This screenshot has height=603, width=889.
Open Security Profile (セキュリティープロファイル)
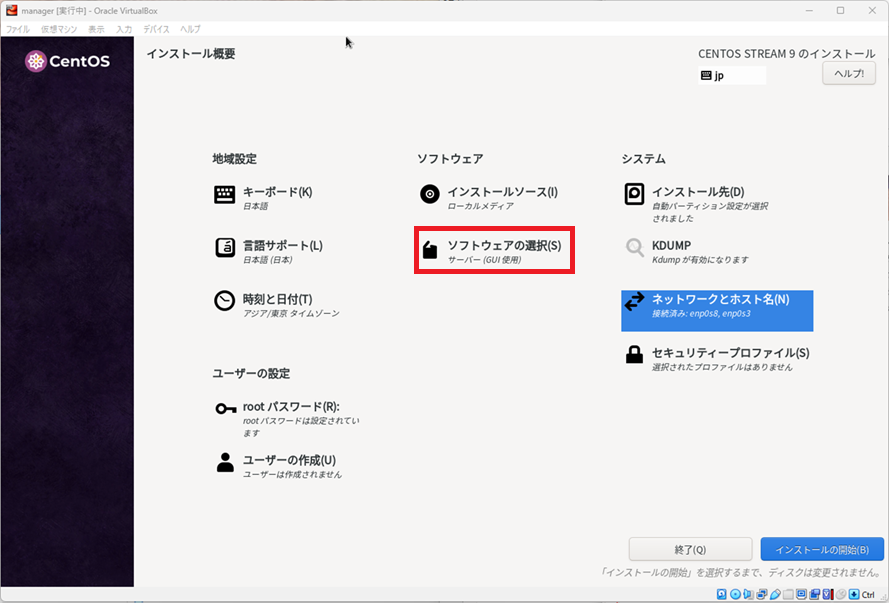pyautogui.click(x=717, y=359)
